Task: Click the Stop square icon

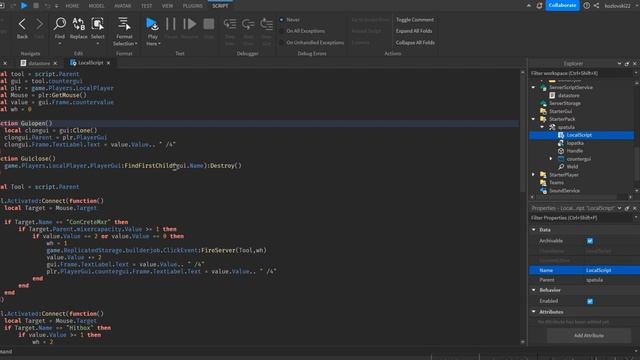Action: click(209, 24)
